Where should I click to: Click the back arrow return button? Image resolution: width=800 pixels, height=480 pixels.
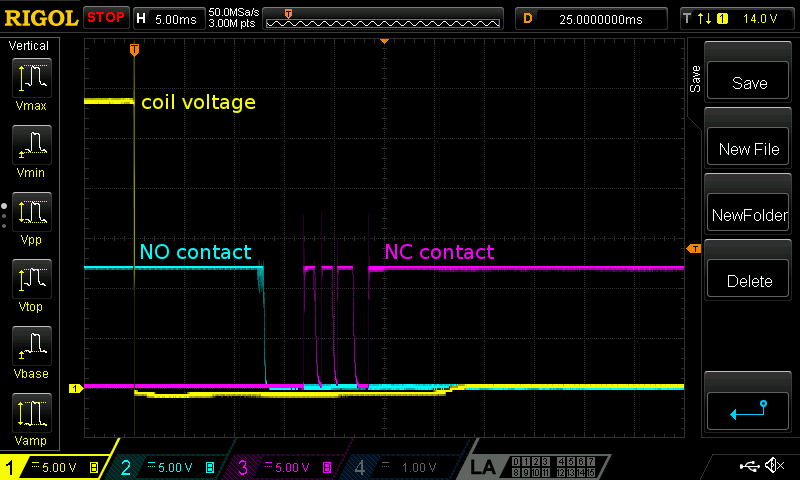748,411
